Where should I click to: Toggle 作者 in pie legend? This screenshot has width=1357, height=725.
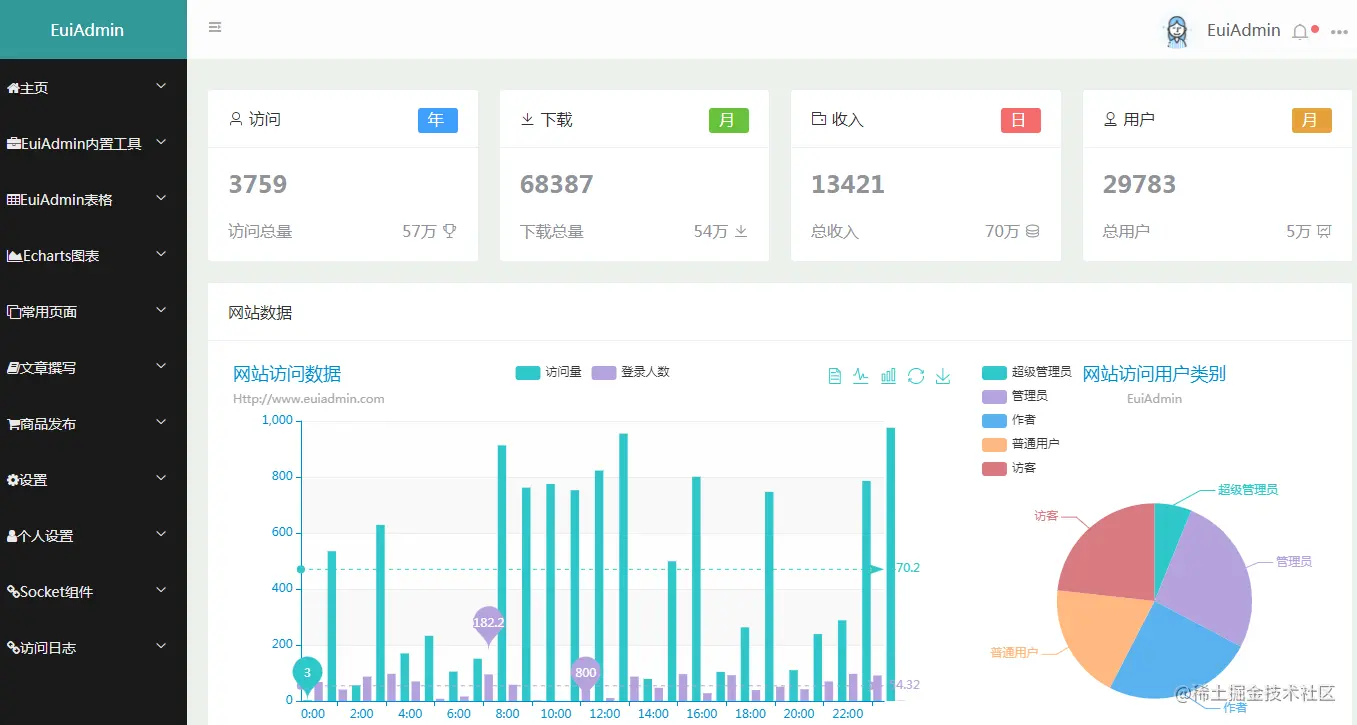point(1008,420)
